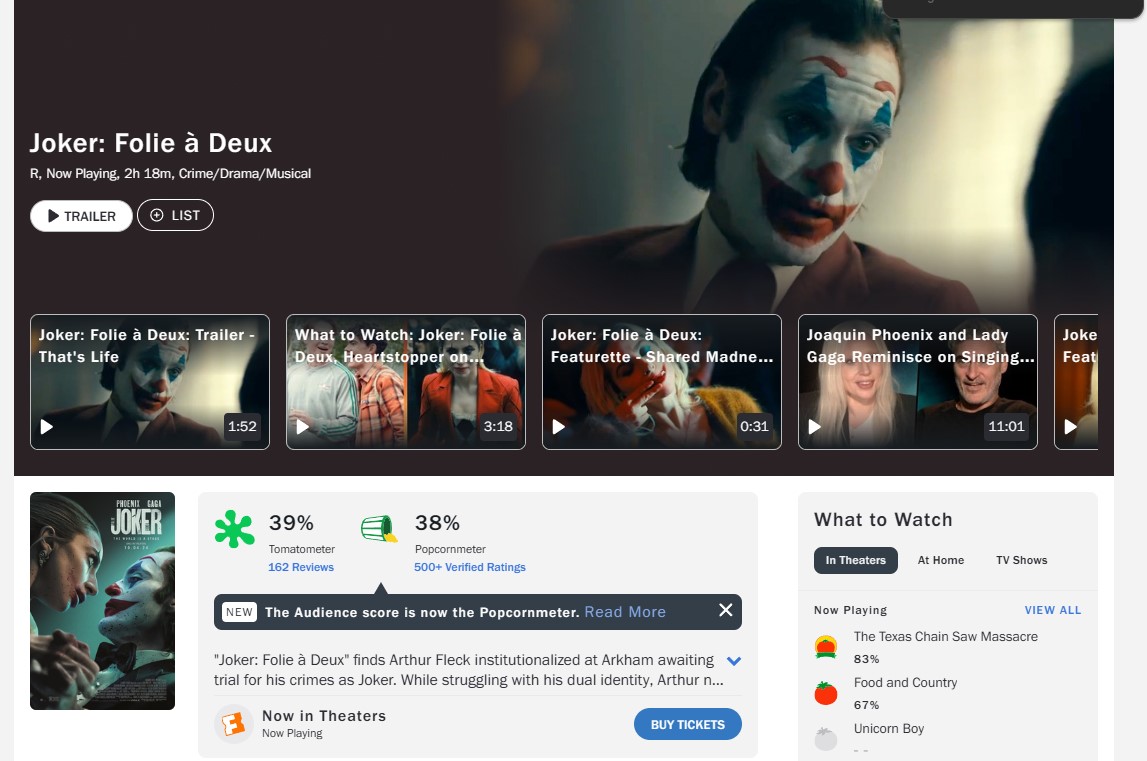Open Unicorn Boy movie link
The width and height of the screenshot is (1147, 761).
point(889,729)
